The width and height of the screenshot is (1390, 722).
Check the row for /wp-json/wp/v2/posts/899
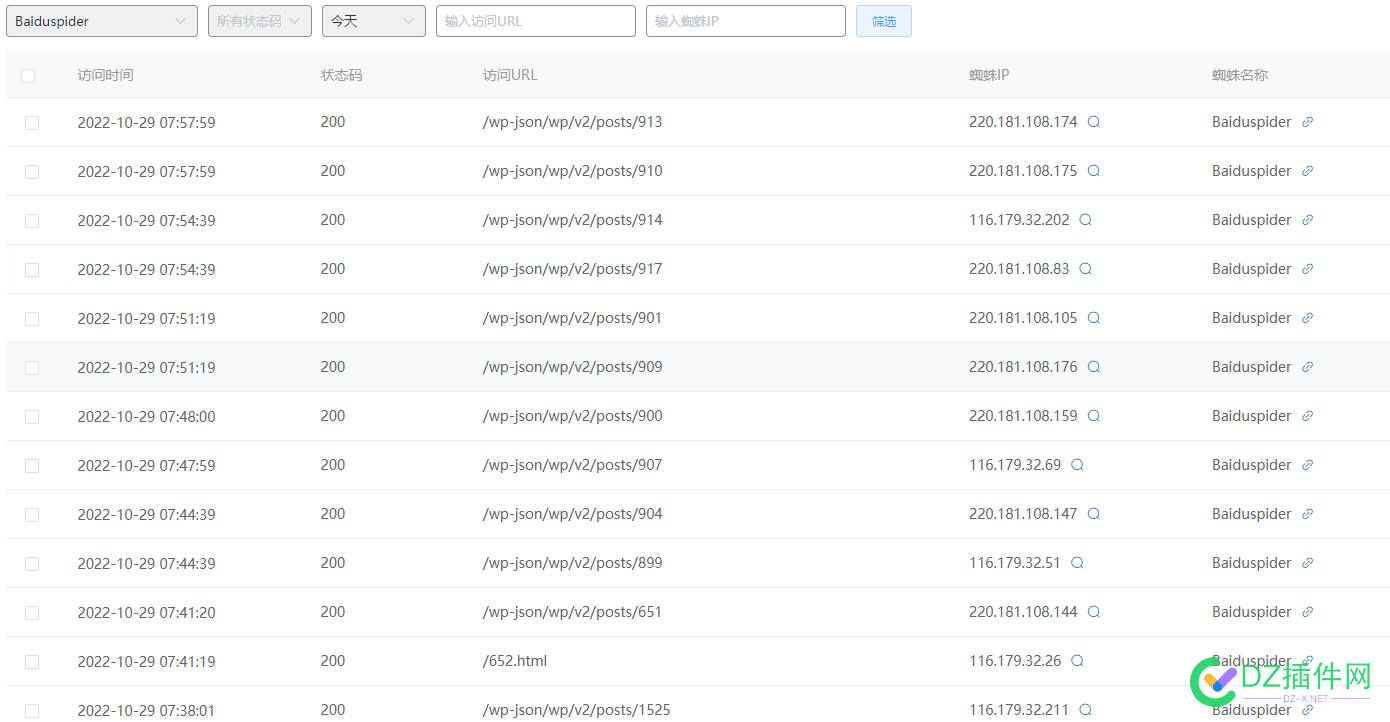click(x=32, y=564)
